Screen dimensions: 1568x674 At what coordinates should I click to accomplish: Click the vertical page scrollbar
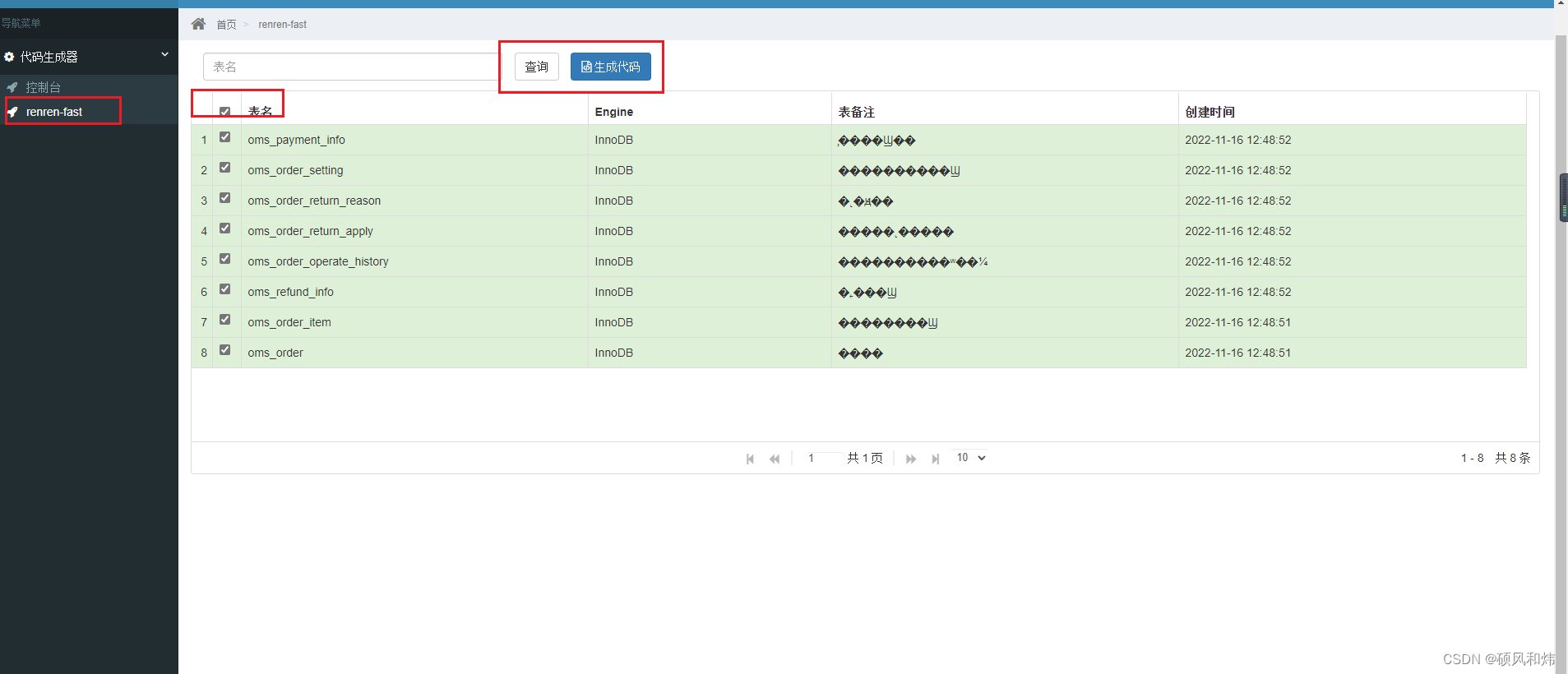tap(1561, 353)
